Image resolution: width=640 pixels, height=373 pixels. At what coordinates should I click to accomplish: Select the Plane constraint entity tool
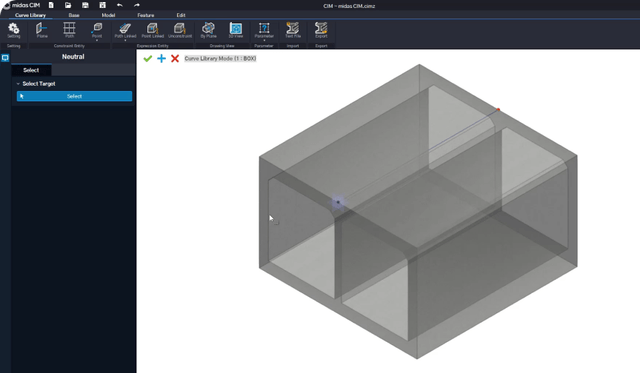(42, 30)
